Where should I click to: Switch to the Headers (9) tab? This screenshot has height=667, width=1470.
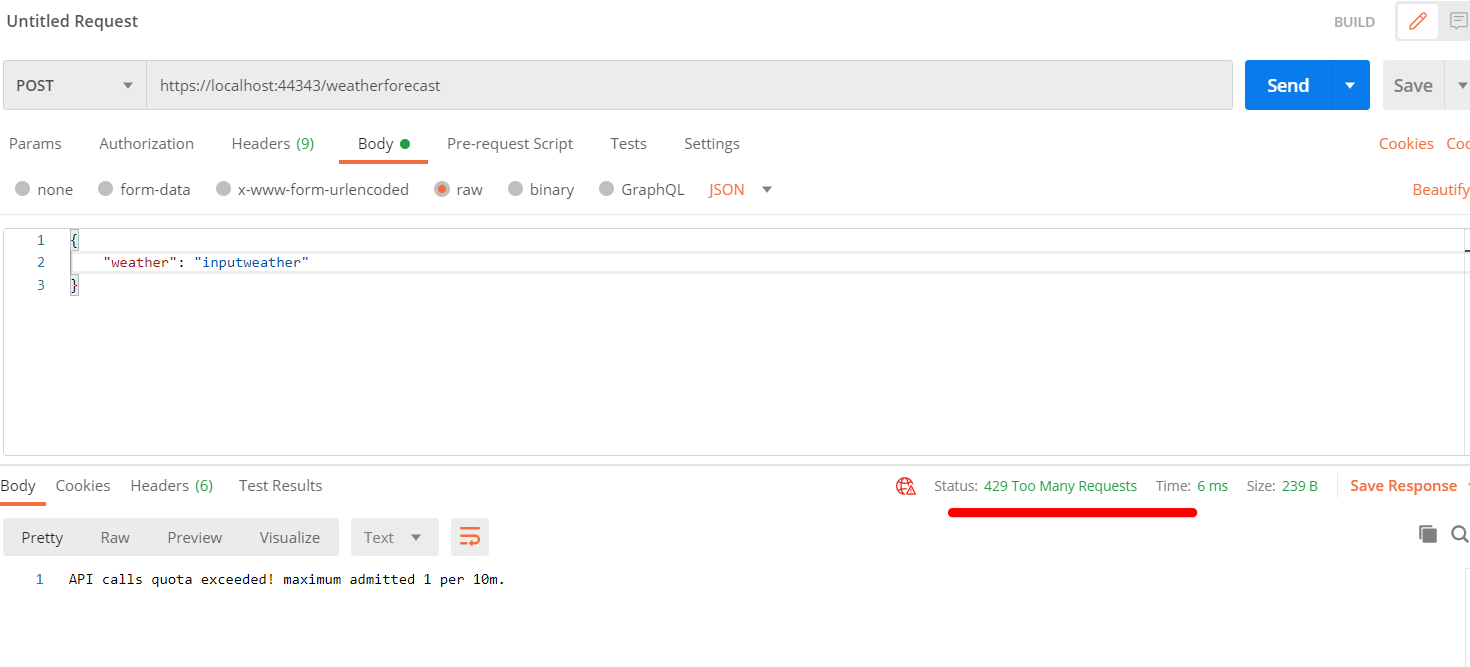[x=272, y=143]
